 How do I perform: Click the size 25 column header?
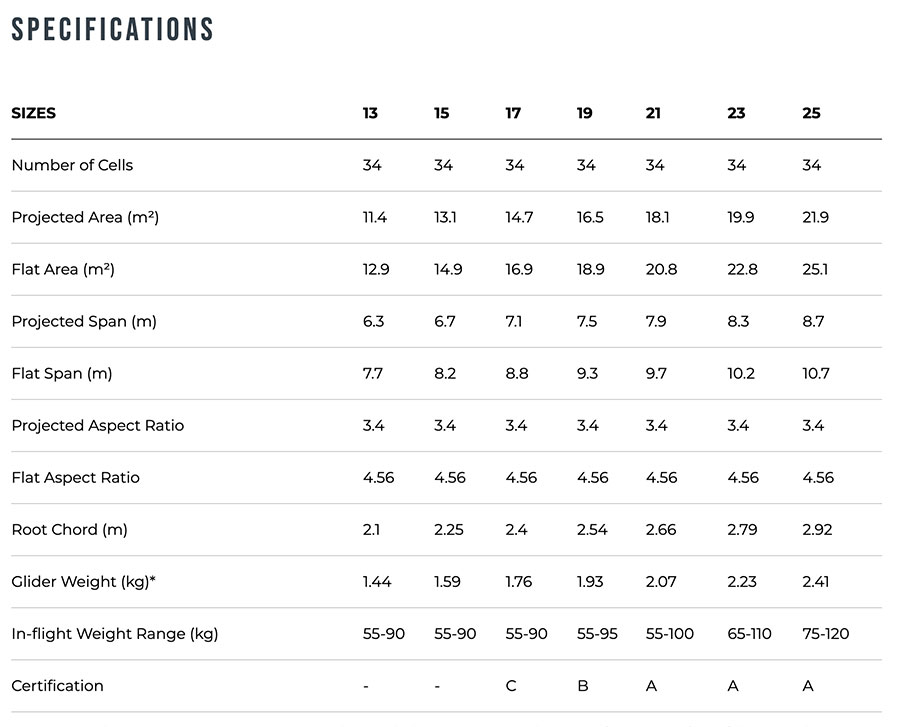pyautogui.click(x=811, y=113)
